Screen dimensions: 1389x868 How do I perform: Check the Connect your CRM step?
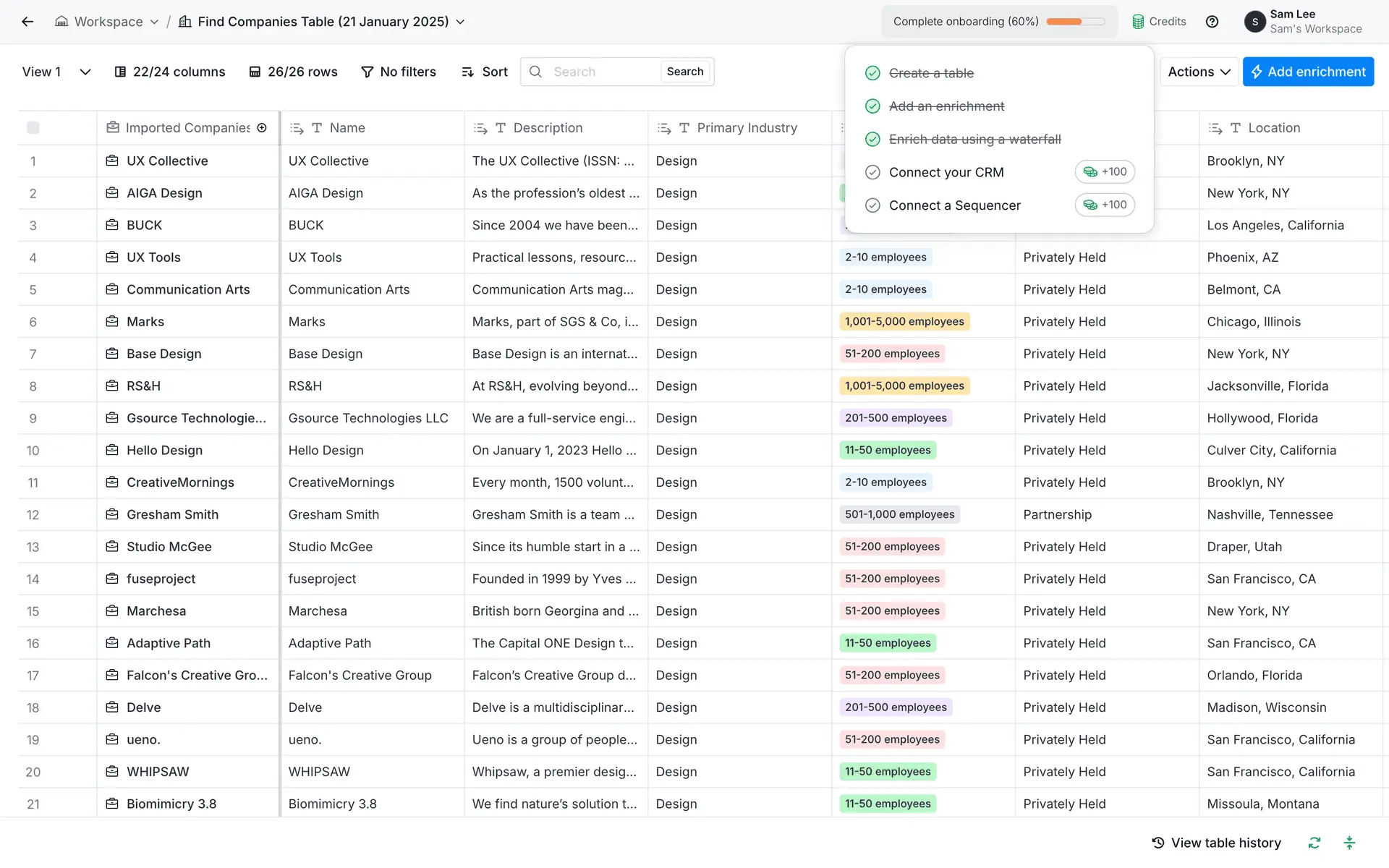click(x=872, y=172)
